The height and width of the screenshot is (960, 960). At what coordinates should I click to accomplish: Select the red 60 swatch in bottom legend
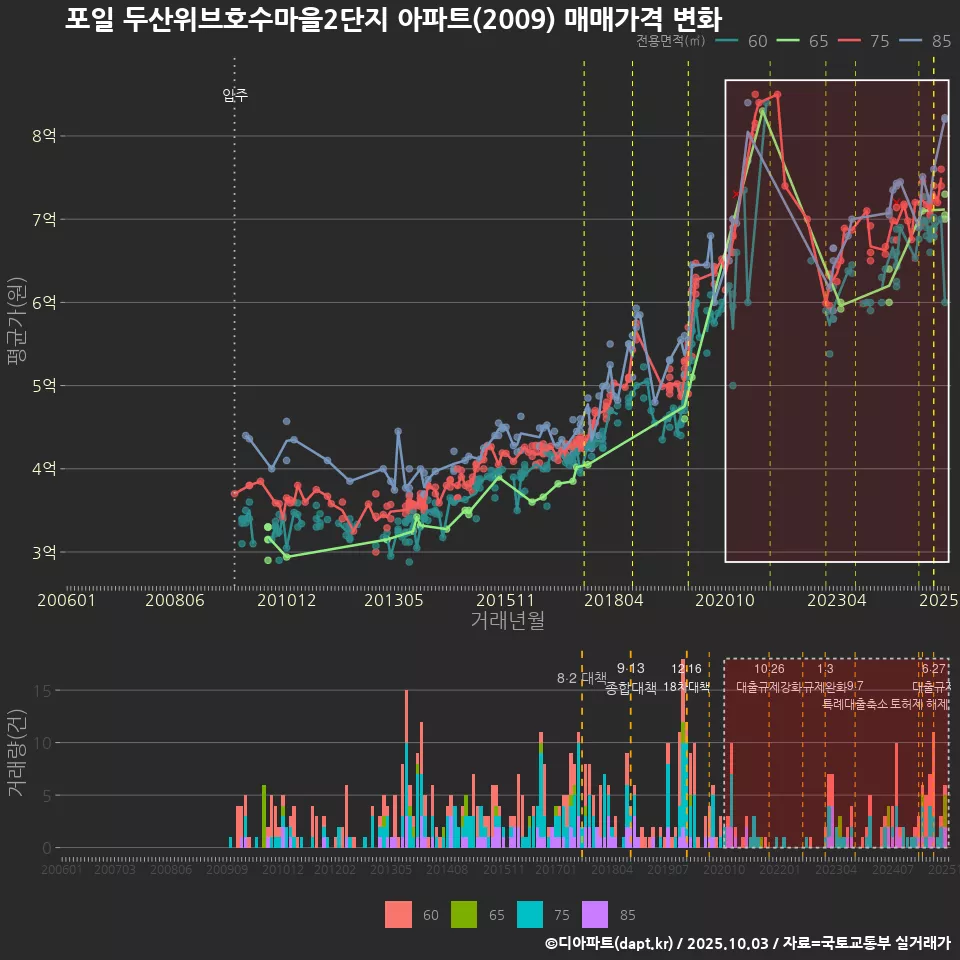pos(398,914)
